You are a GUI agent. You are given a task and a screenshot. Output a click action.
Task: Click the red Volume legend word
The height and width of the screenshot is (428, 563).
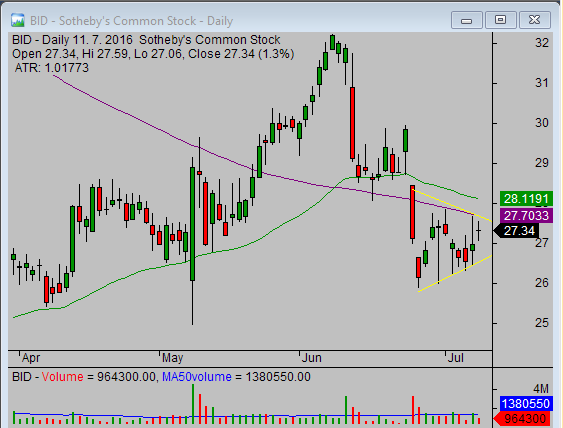62,377
